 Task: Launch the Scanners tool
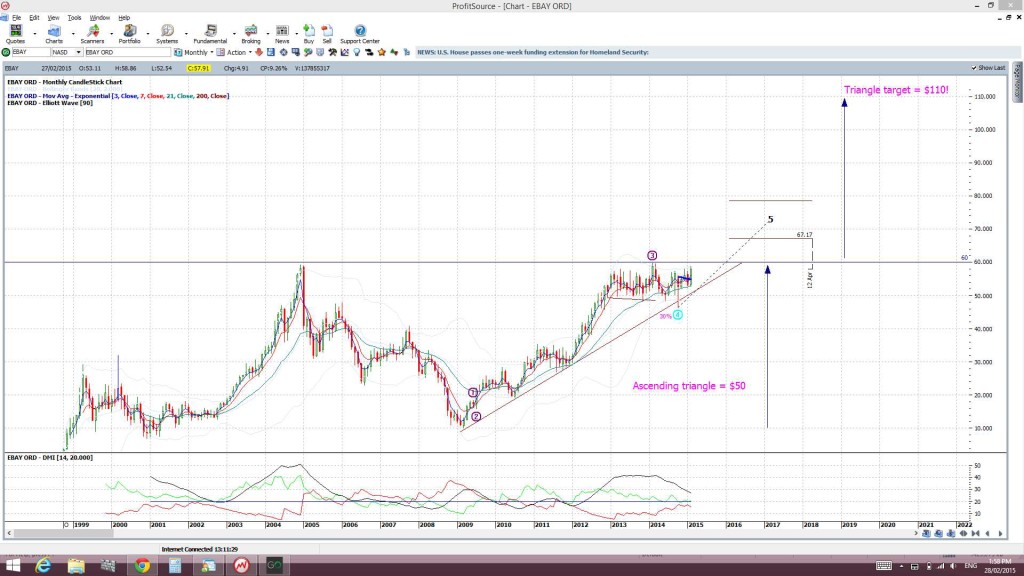tap(92, 34)
